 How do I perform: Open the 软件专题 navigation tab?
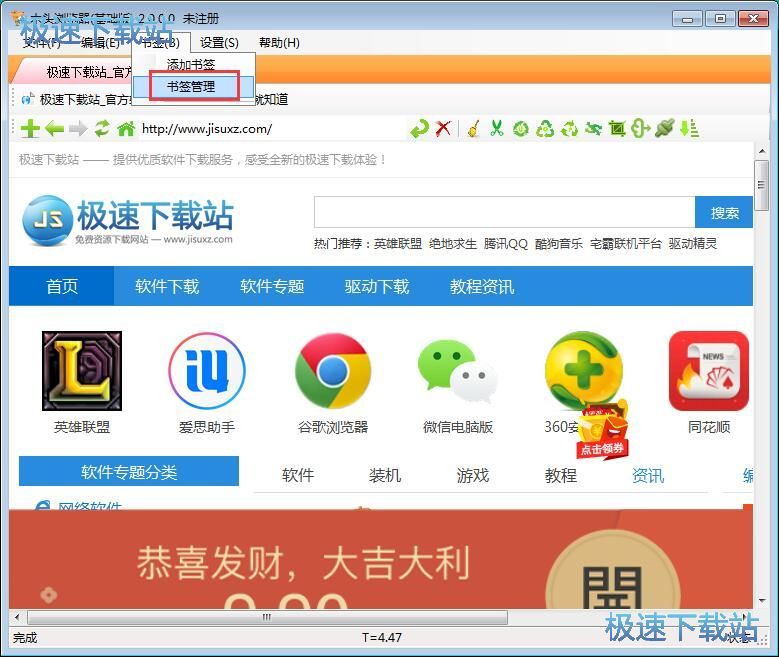272,286
